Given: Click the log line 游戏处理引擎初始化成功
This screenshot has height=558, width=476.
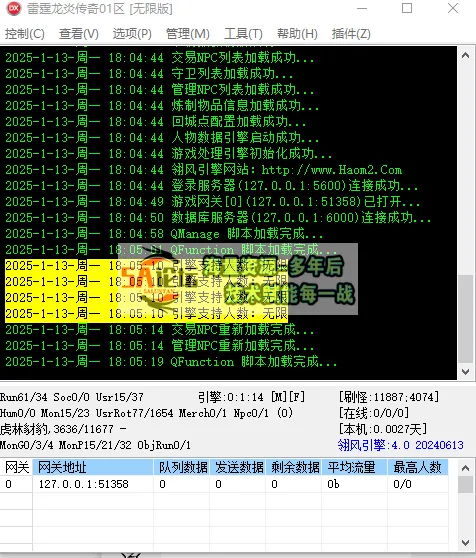Looking at the screenshot, I should pyautogui.click(x=169, y=154).
